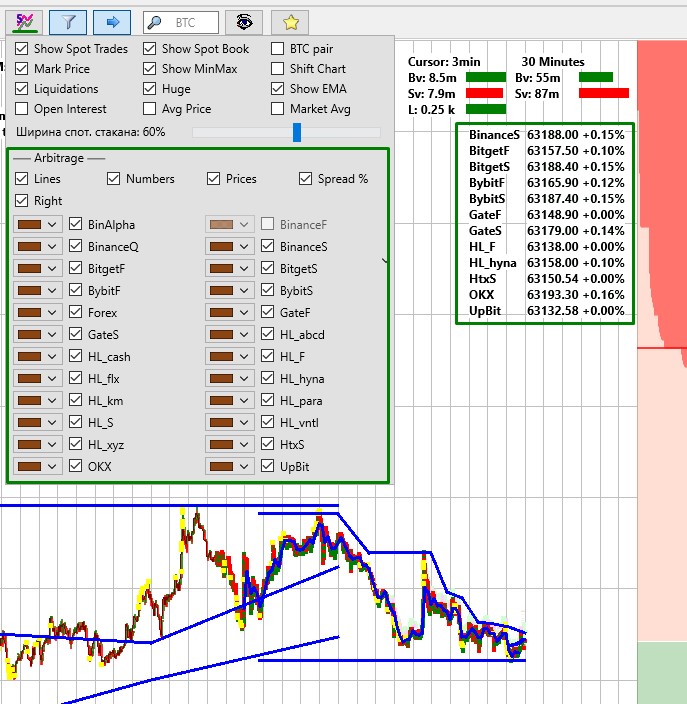Toggle HL_flx exchange checkbox
Viewport: 687px width, 704px height.
pyautogui.click(x=75, y=378)
